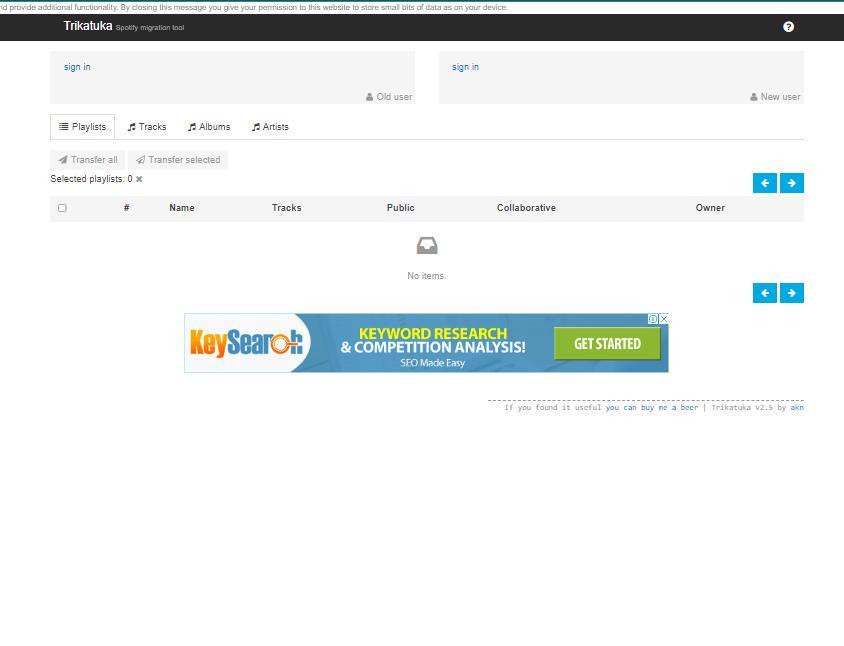Click the Name column header
This screenshot has height=646, width=844.
(x=182, y=208)
